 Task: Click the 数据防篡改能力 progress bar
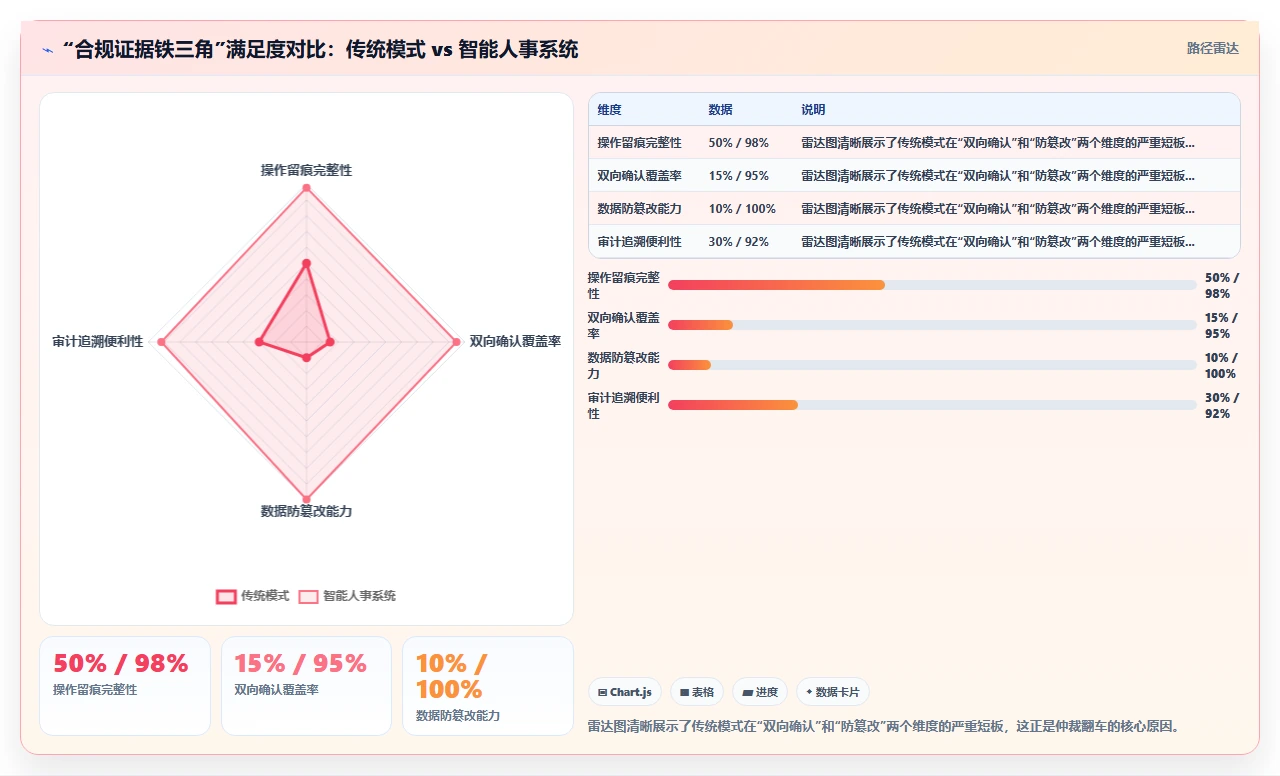(932, 365)
